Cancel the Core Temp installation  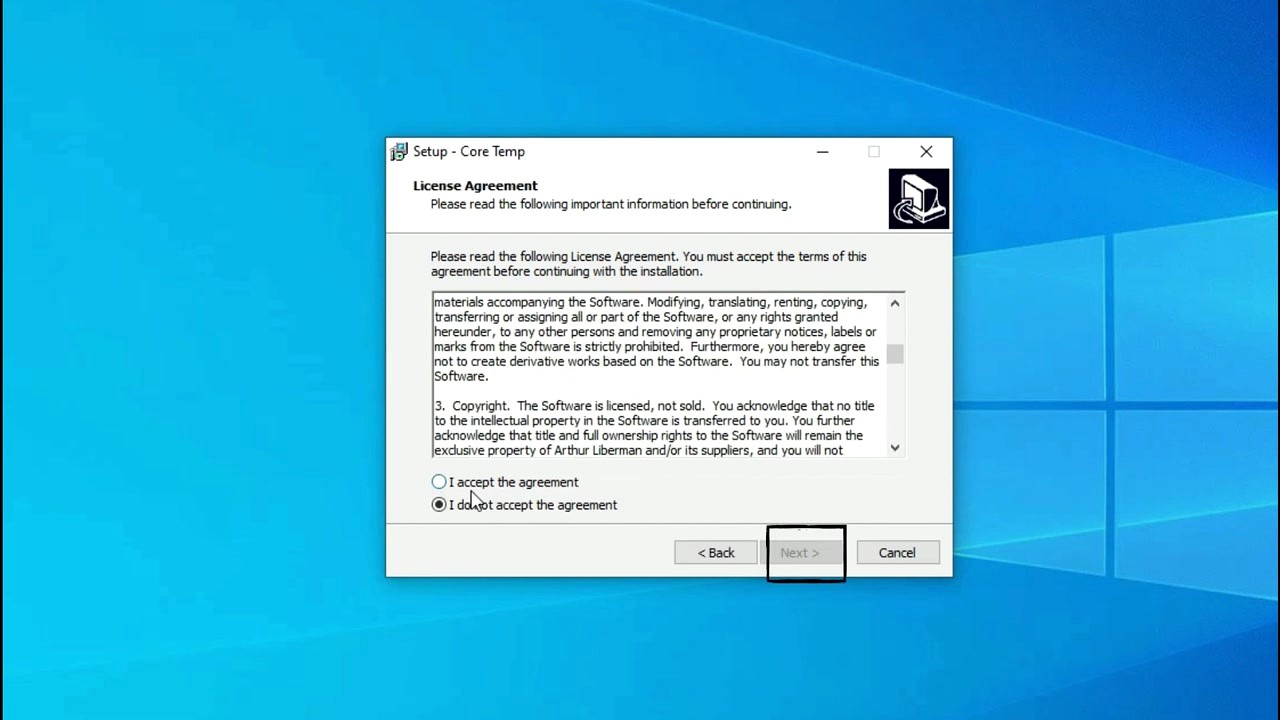pos(896,552)
